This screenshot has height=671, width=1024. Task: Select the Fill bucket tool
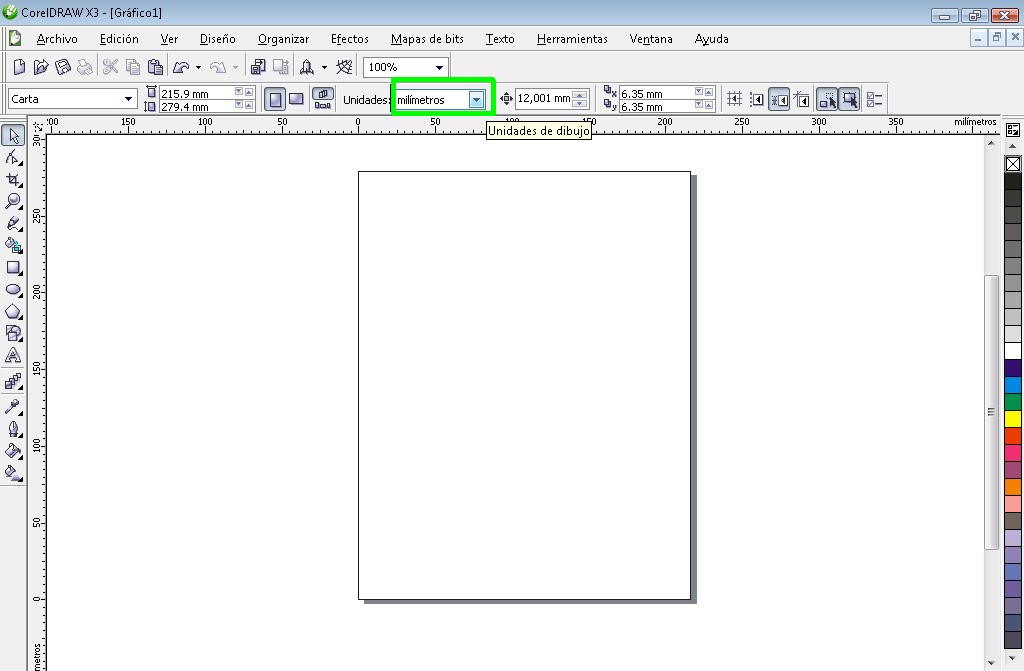(x=14, y=451)
